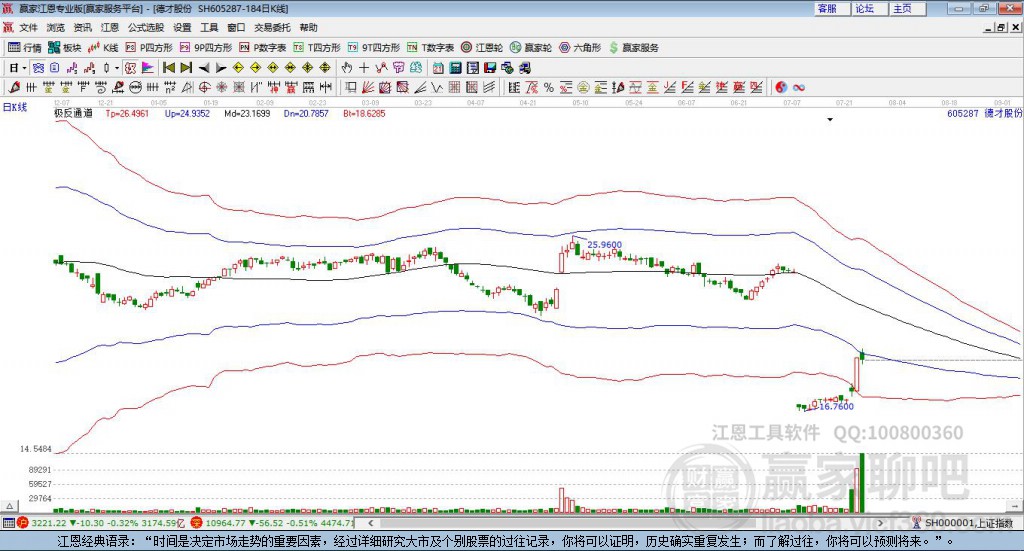Select the zigzag wave line tool

437,87
